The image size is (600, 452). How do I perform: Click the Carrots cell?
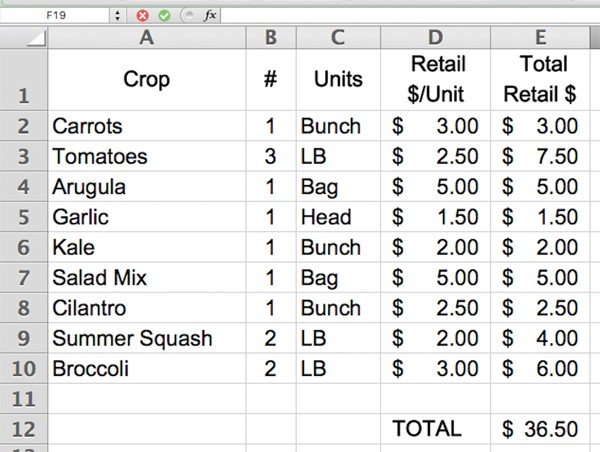pos(147,127)
